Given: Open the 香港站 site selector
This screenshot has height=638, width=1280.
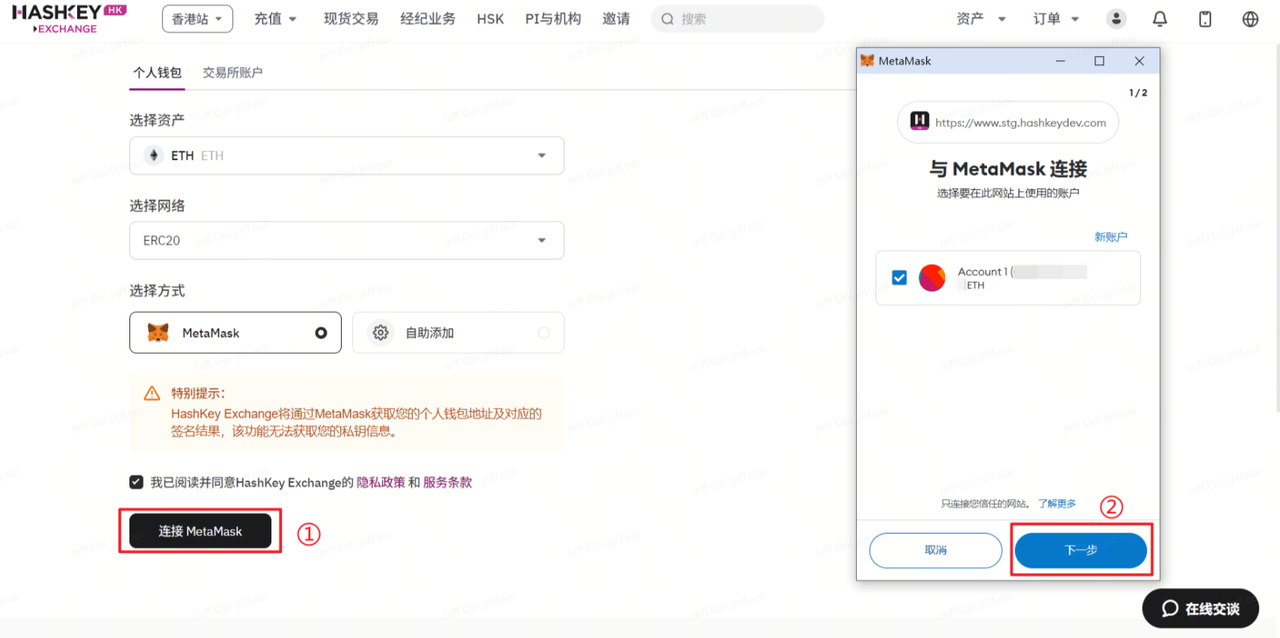Looking at the screenshot, I should 197,19.
